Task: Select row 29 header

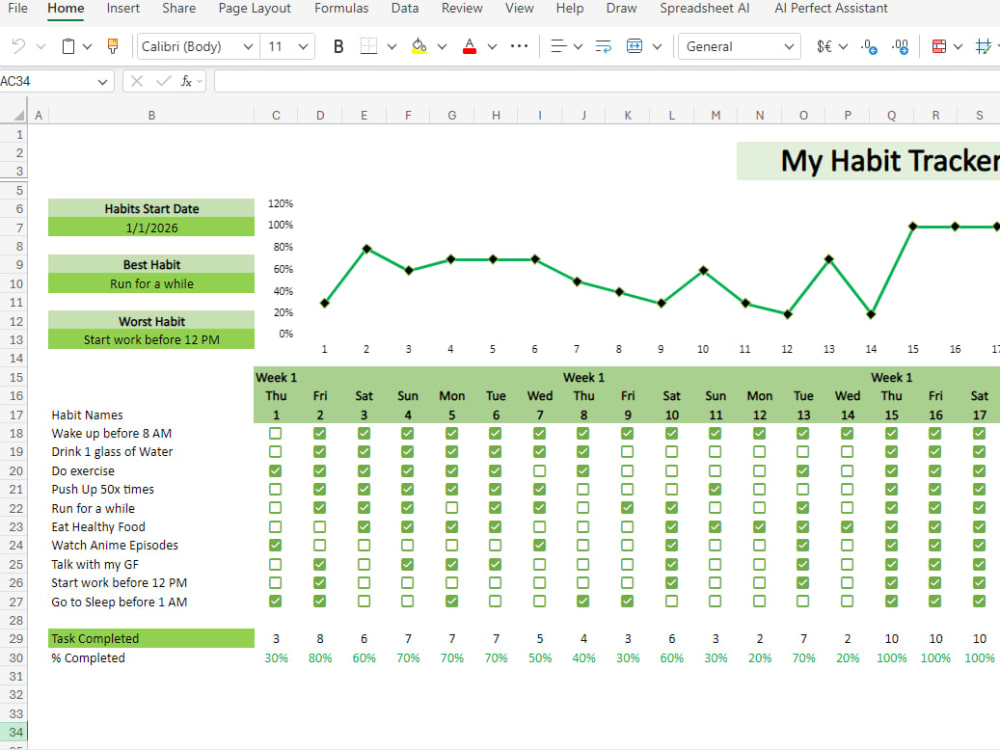Action: tap(15, 638)
